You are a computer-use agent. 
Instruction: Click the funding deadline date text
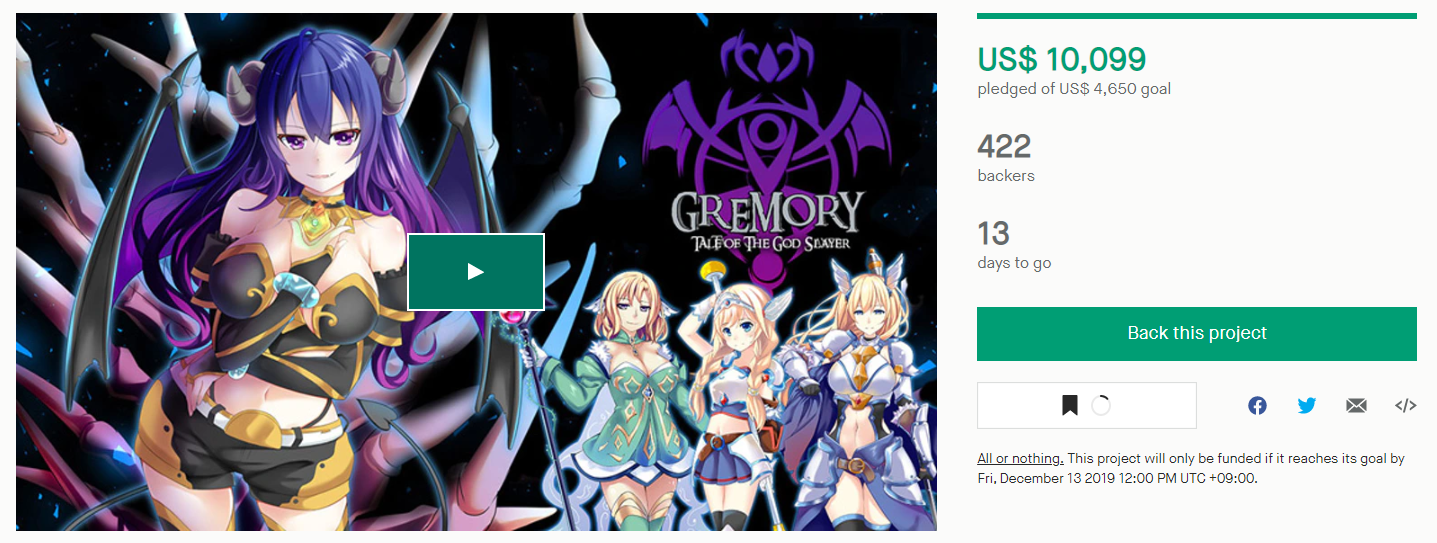tap(1116, 478)
